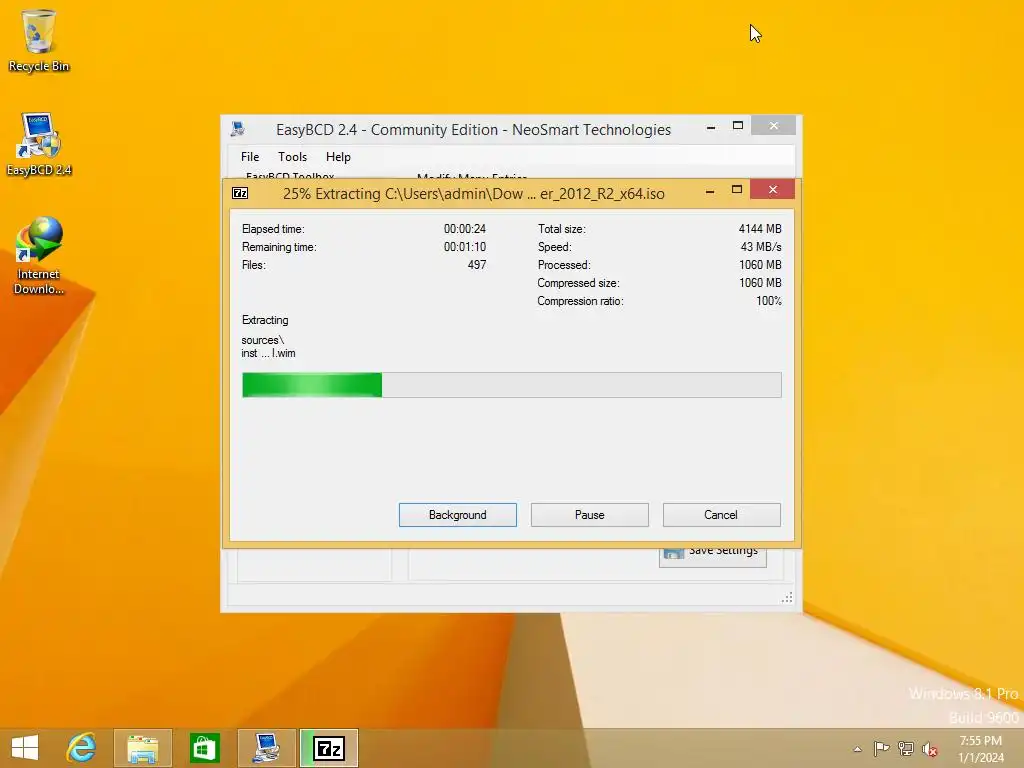1024x768 pixels.
Task: Click the '43 MB/s' speed value
Action: tap(761, 247)
